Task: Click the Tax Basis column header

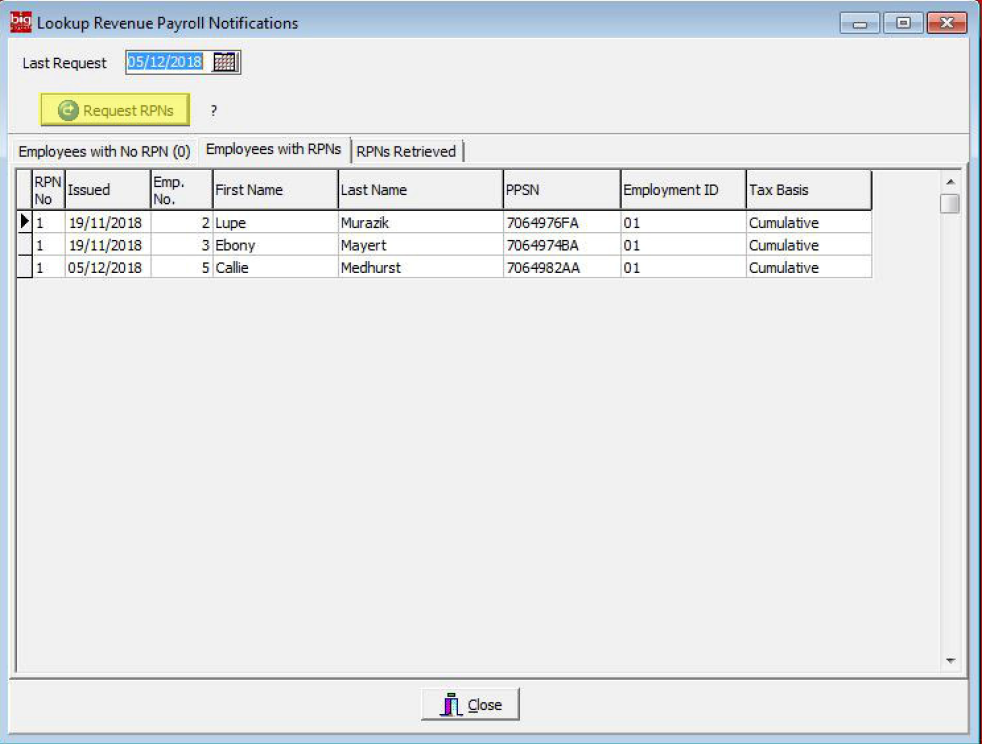Action: [809, 190]
